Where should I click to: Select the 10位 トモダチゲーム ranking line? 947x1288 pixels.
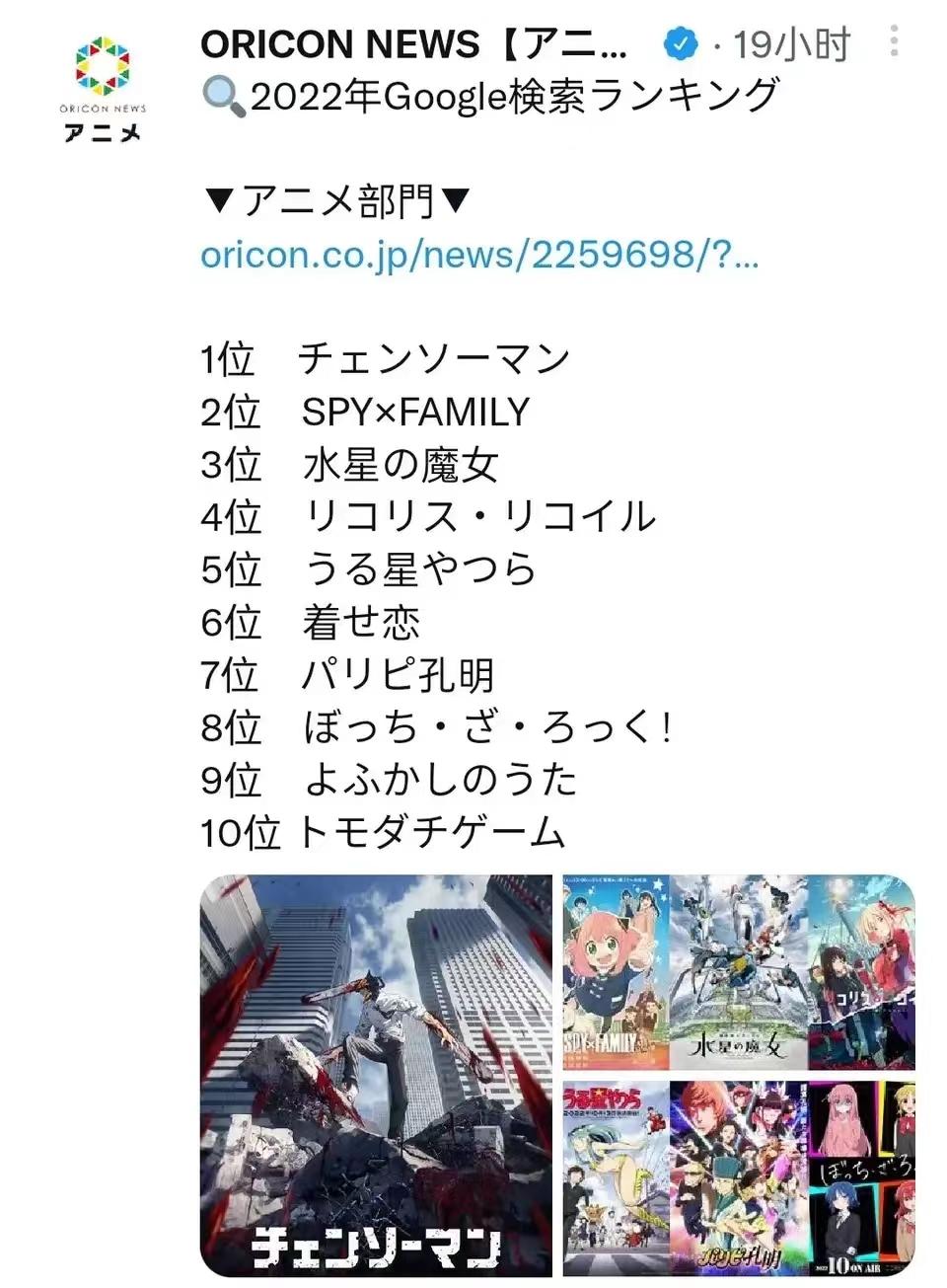[x=383, y=832]
